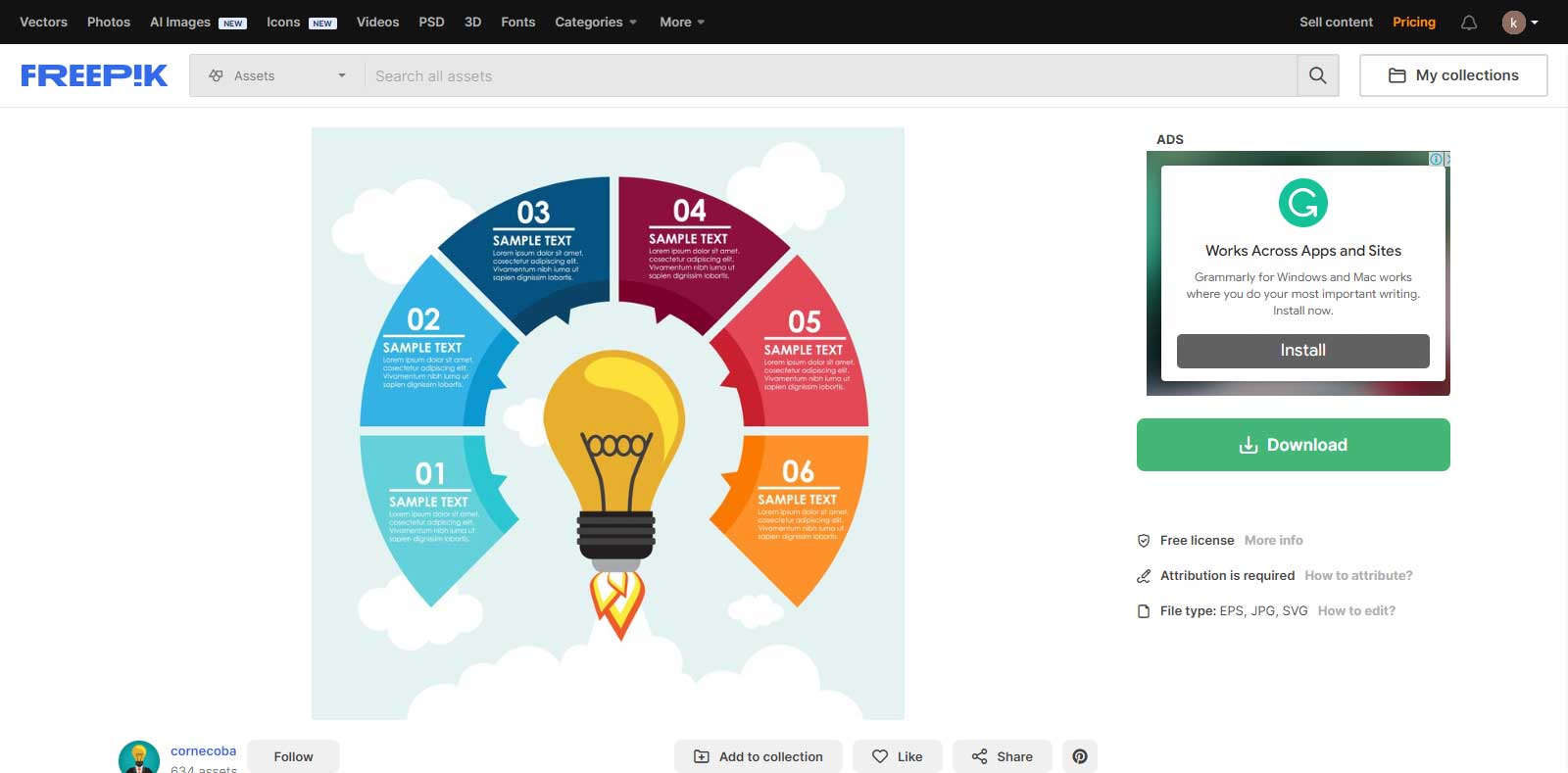This screenshot has width=1568, height=773.
Task: Go to Vectors section
Action: pos(44,22)
